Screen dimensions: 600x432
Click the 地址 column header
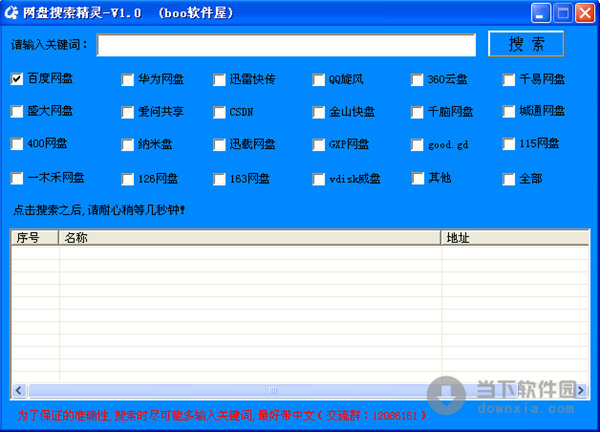515,238
